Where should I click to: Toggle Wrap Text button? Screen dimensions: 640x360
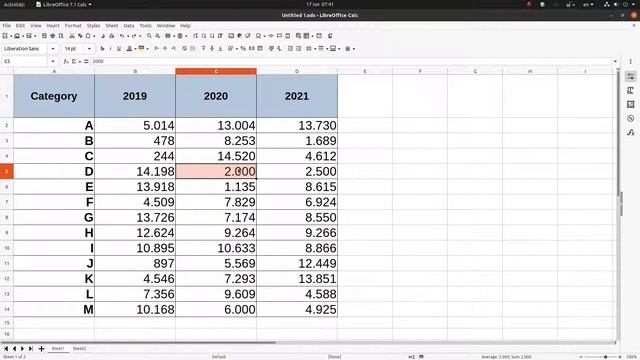coord(184,49)
